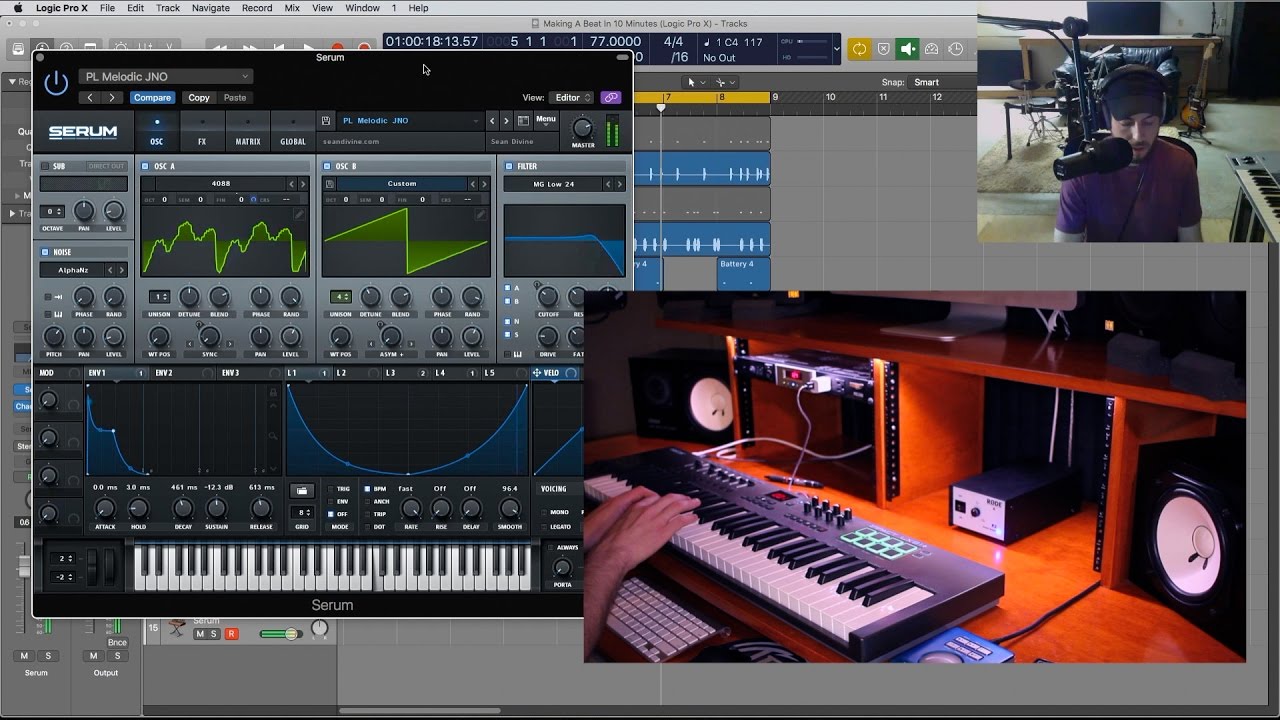Toggle NOISE oscillator checkbox

coord(45,252)
